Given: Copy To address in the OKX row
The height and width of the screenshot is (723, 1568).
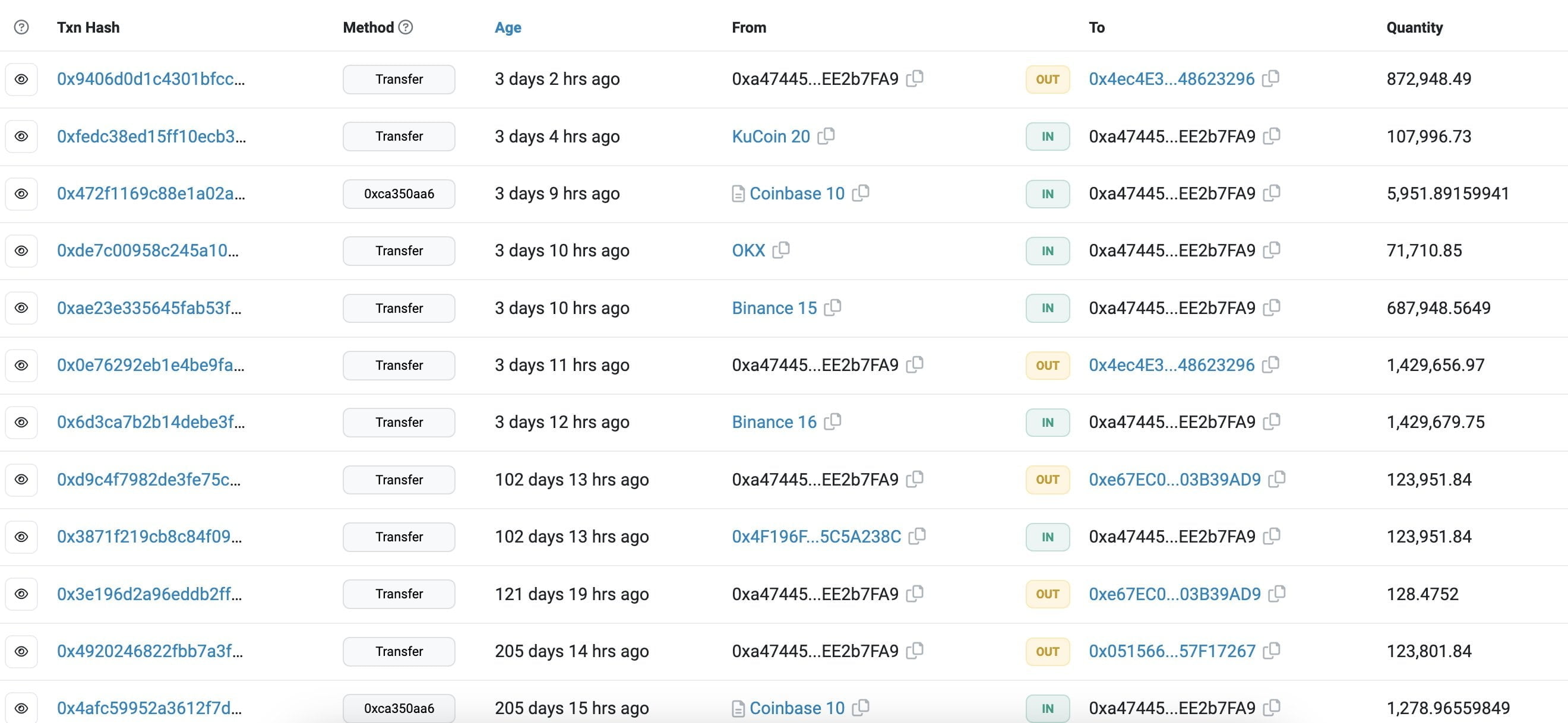Looking at the screenshot, I should coord(1272,250).
